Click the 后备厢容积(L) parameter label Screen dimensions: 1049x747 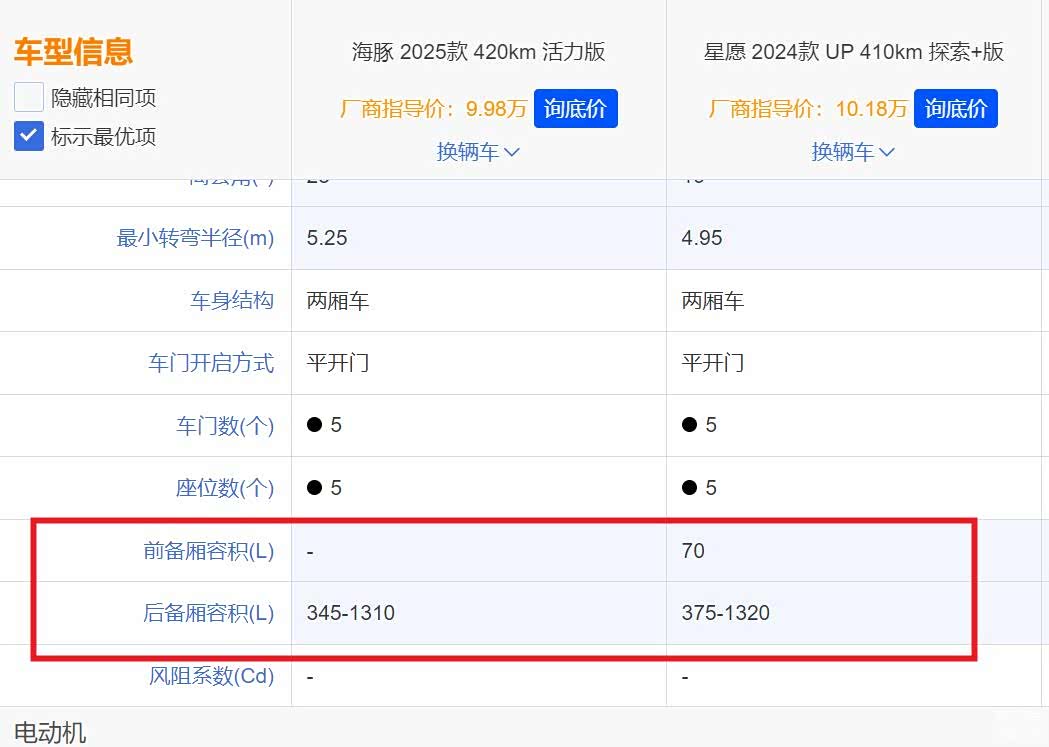click(208, 613)
